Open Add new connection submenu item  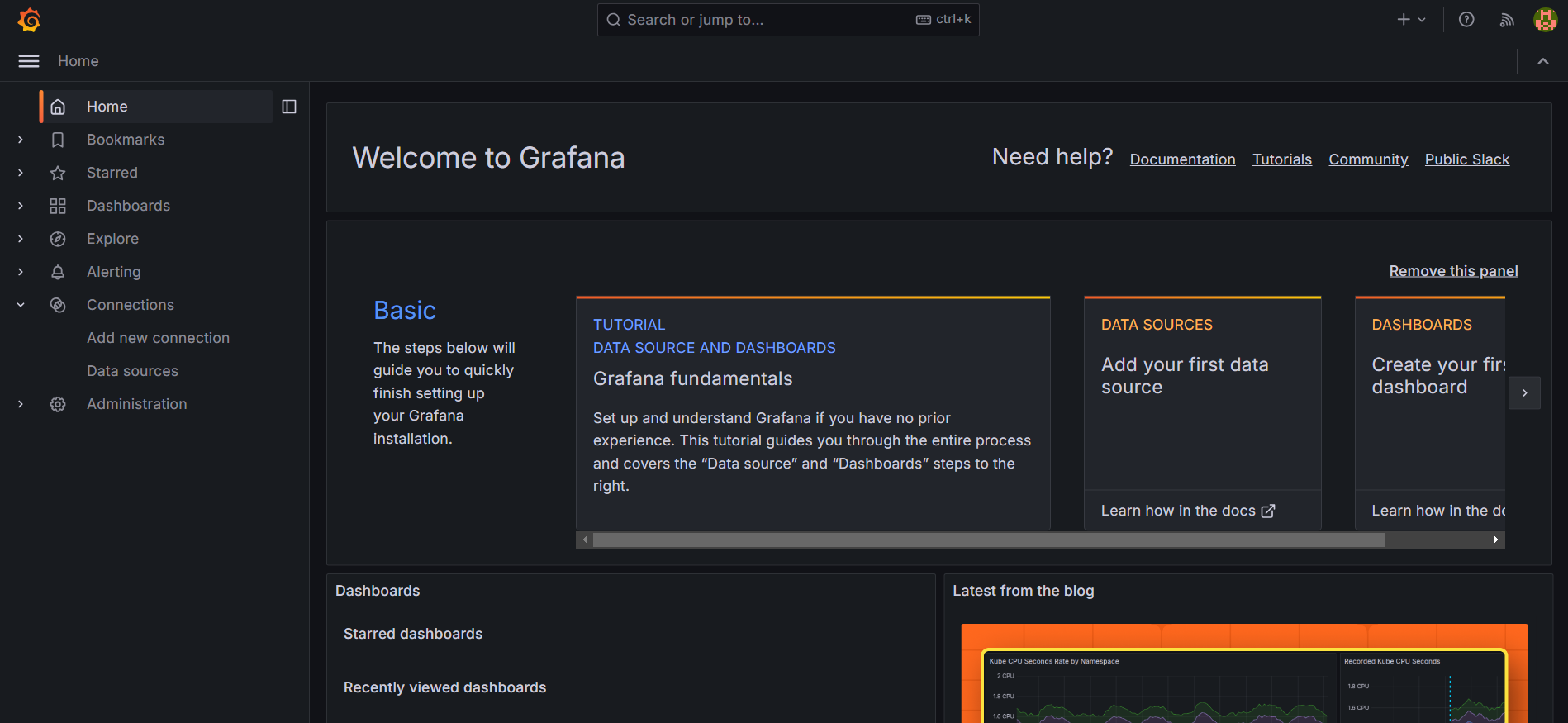(158, 338)
